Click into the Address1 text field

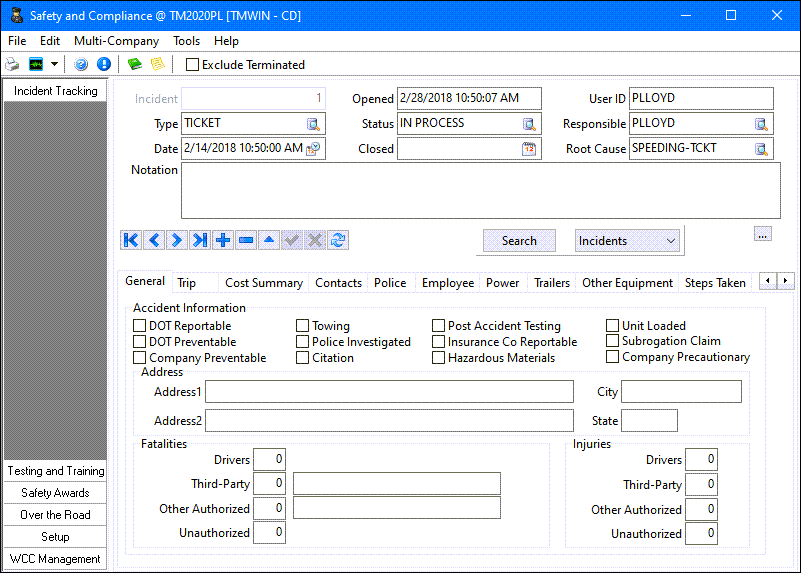point(389,391)
